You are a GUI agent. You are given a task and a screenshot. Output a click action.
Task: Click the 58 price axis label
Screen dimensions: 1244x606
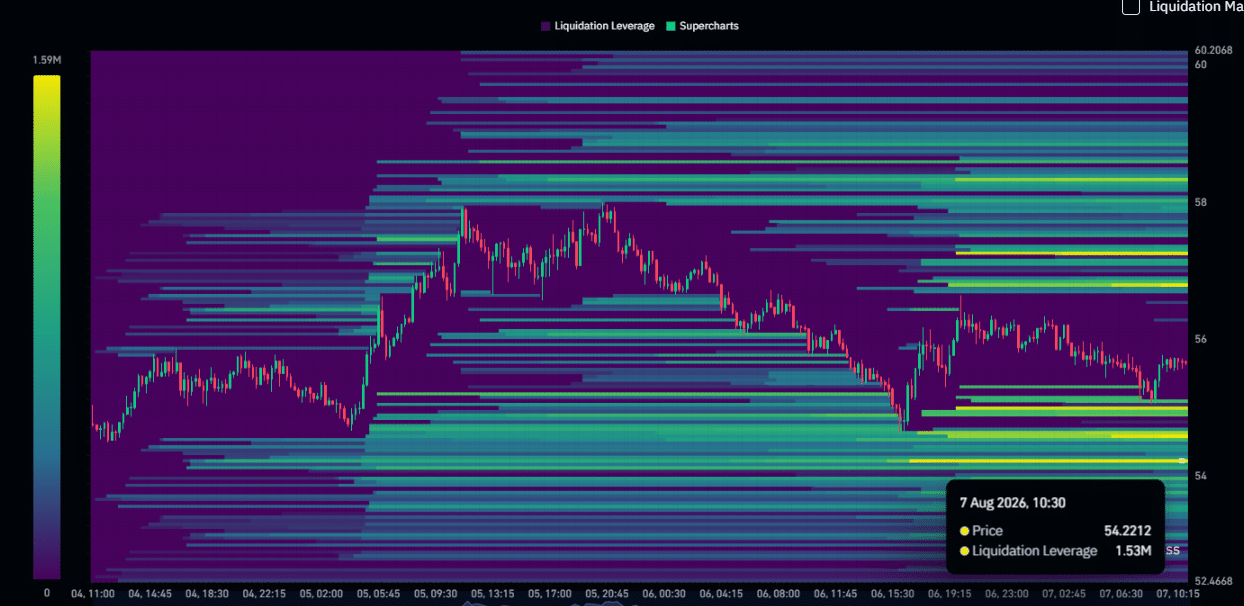(1201, 202)
